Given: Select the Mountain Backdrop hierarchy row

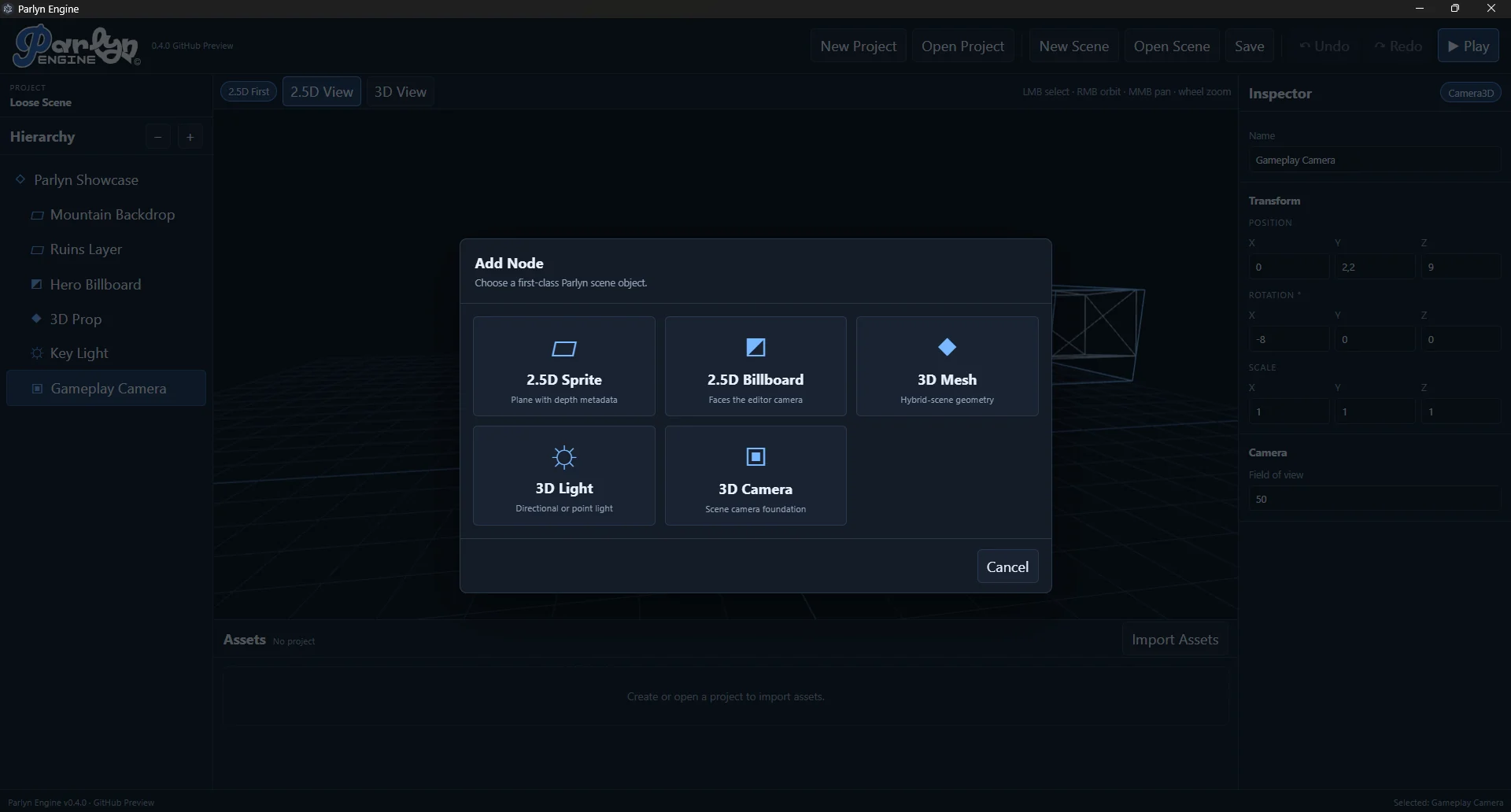Looking at the screenshot, I should coord(106,215).
